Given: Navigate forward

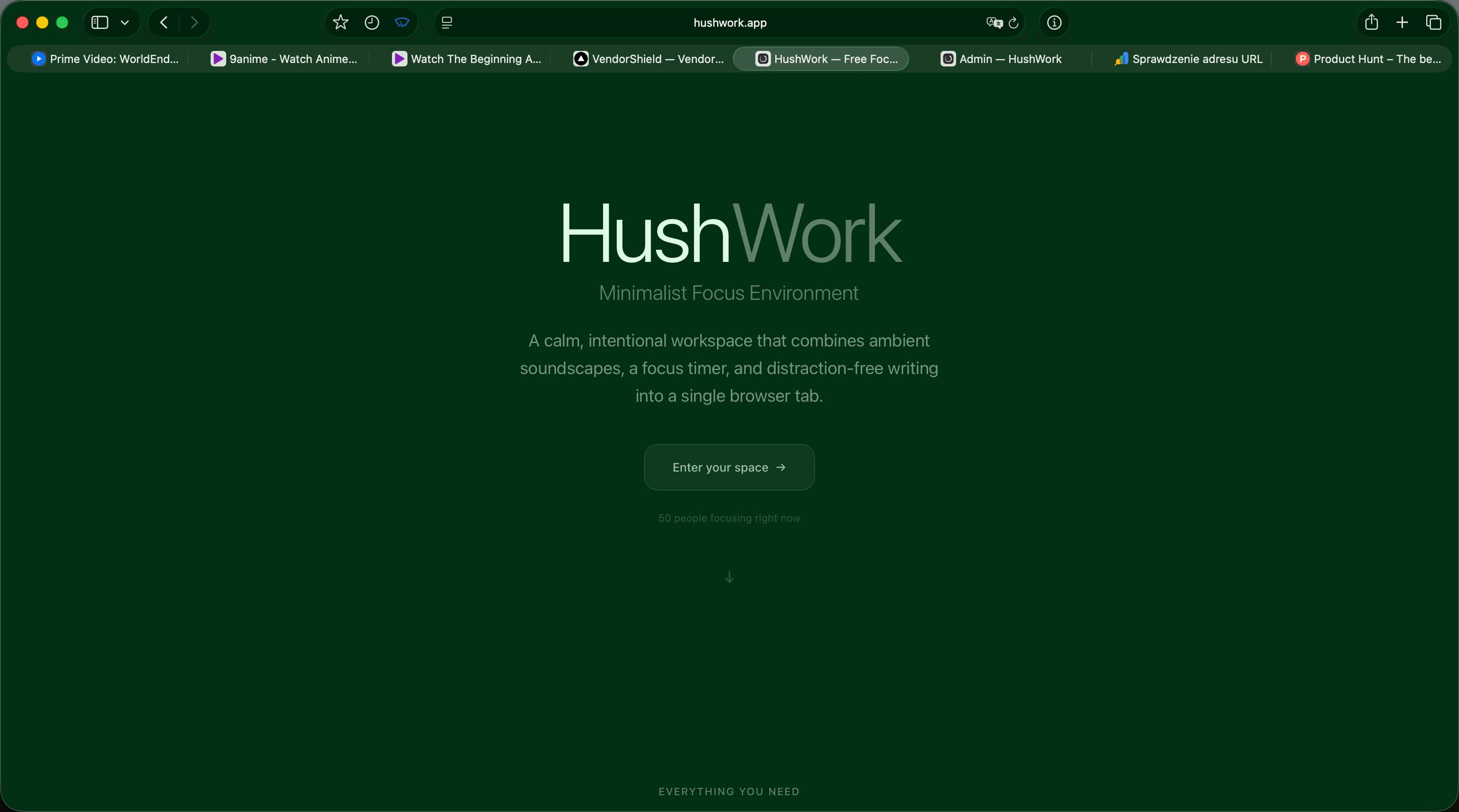Looking at the screenshot, I should click(x=194, y=22).
